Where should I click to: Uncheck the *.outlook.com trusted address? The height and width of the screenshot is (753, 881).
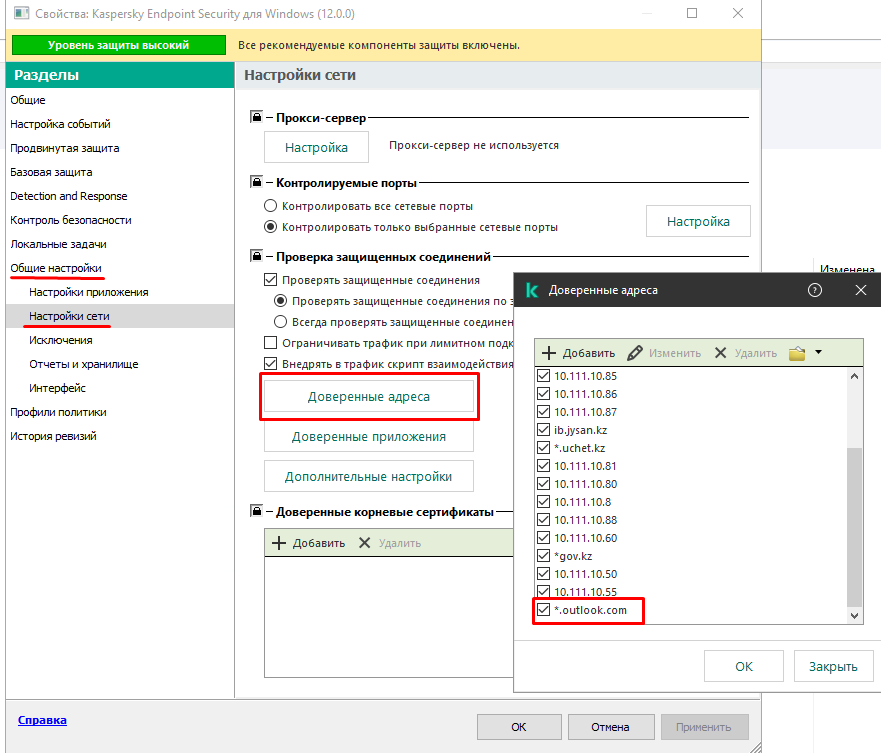point(544,610)
